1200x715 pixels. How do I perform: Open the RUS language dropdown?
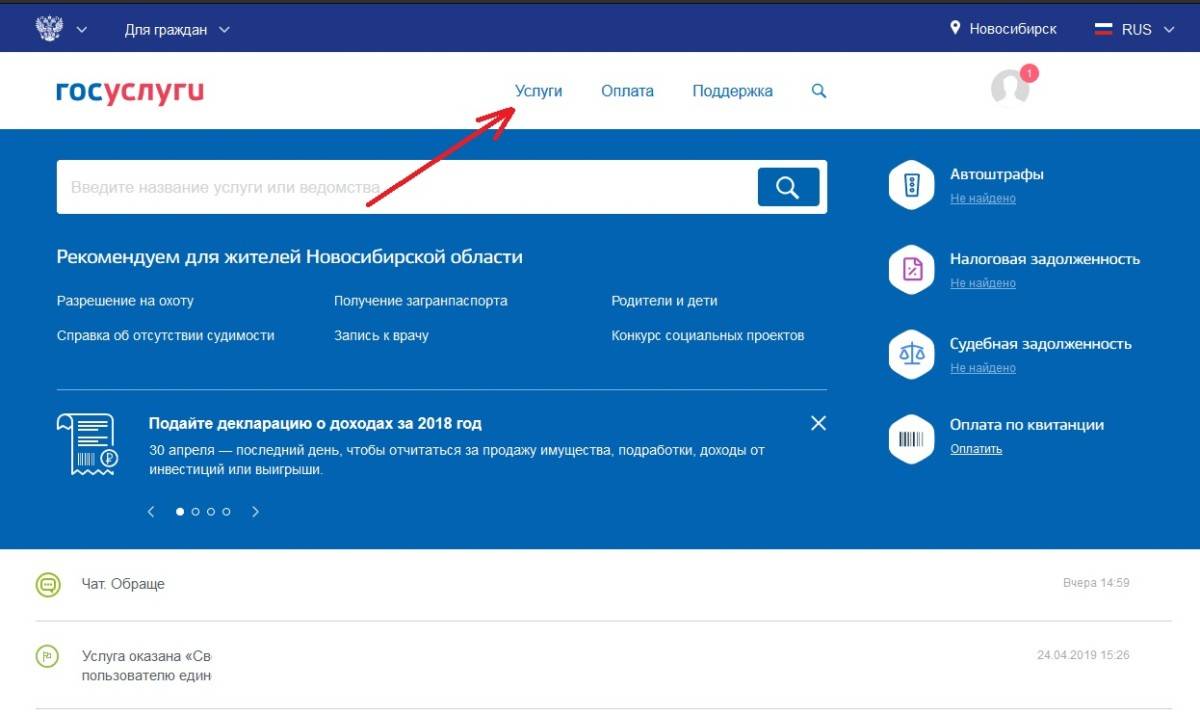pyautogui.click(x=1136, y=29)
